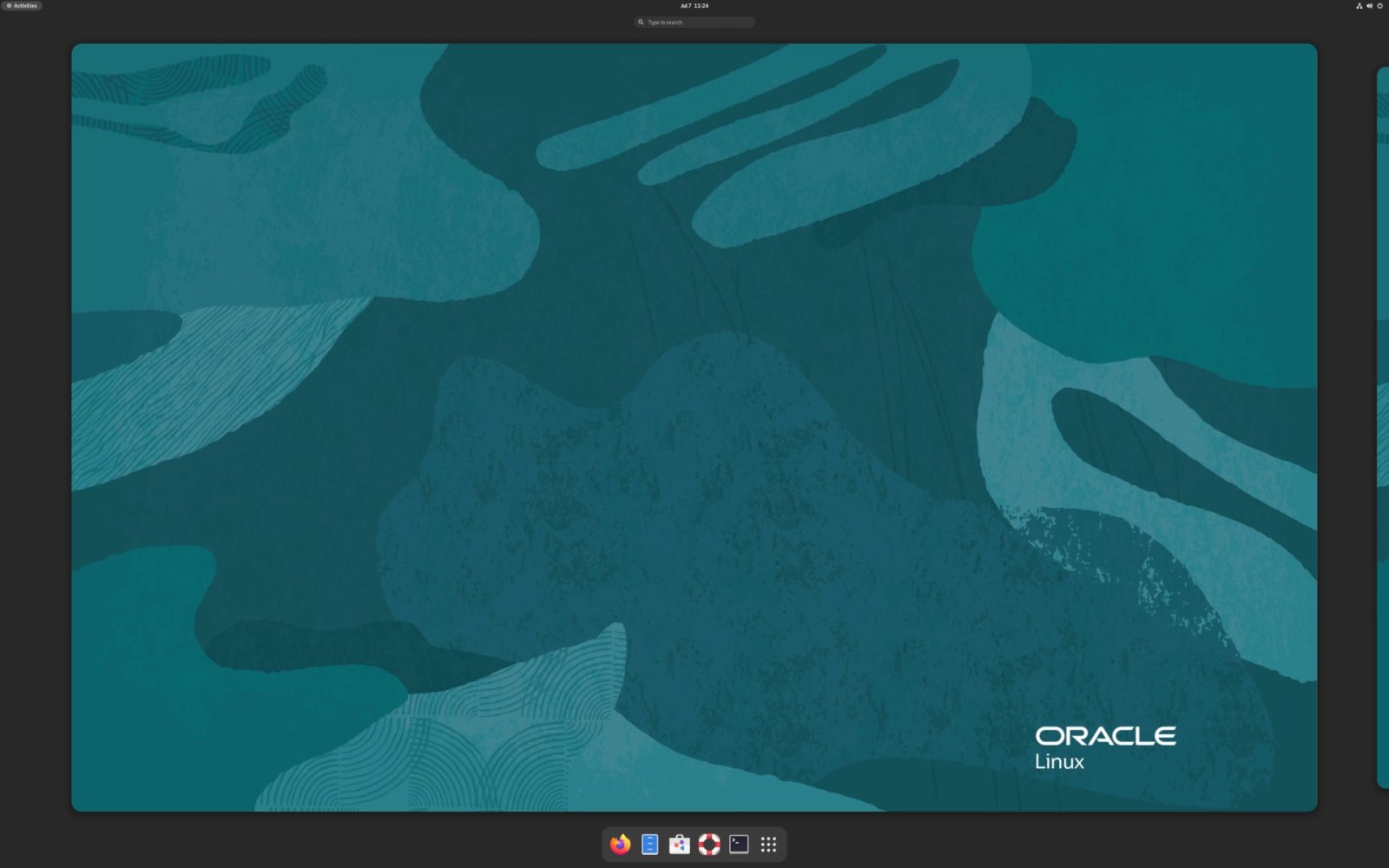This screenshot has height=868, width=1389.
Task: Open the GNOME Software store
Action: (678, 844)
